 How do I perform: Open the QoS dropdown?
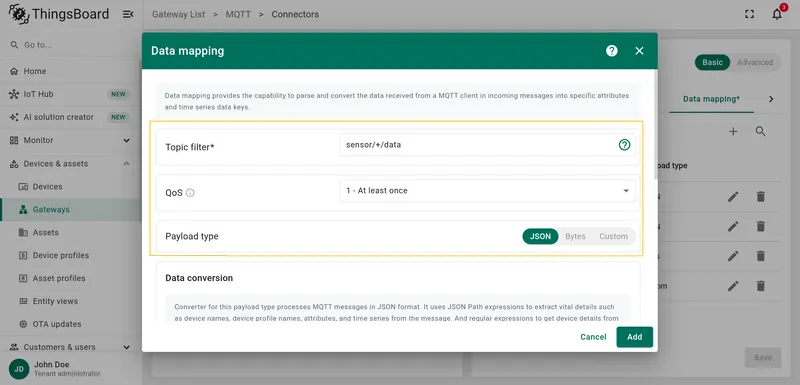[488, 191]
